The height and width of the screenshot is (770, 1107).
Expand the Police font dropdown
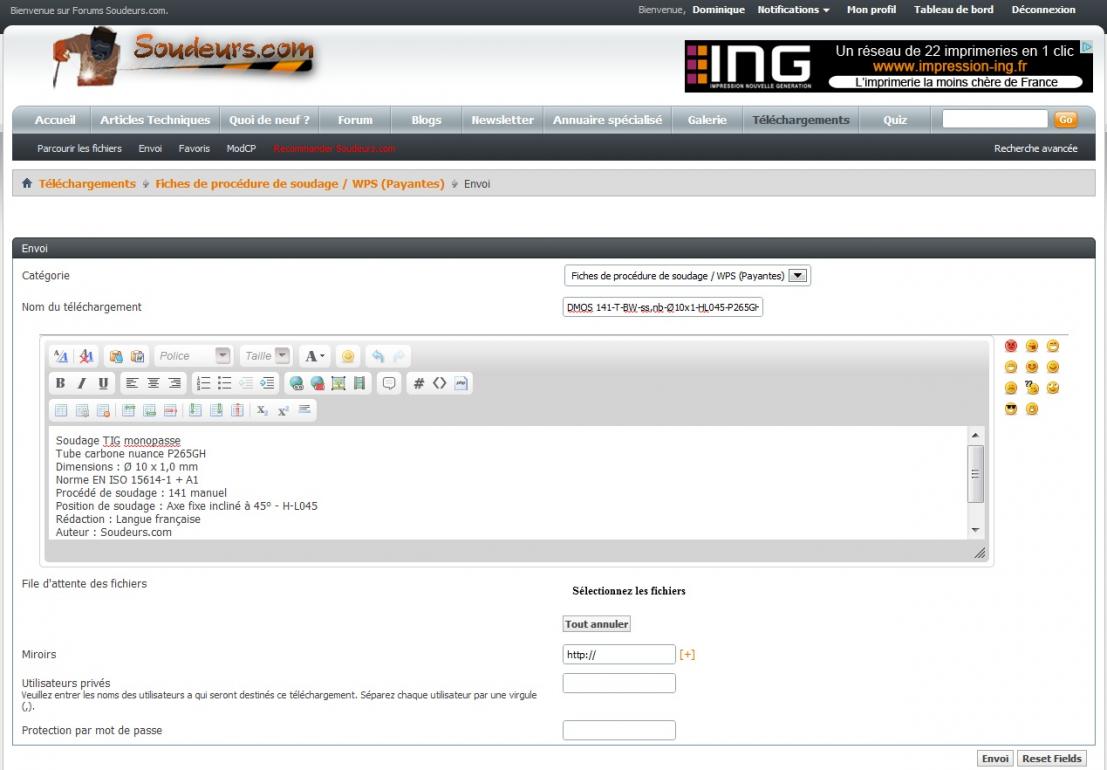pos(223,356)
